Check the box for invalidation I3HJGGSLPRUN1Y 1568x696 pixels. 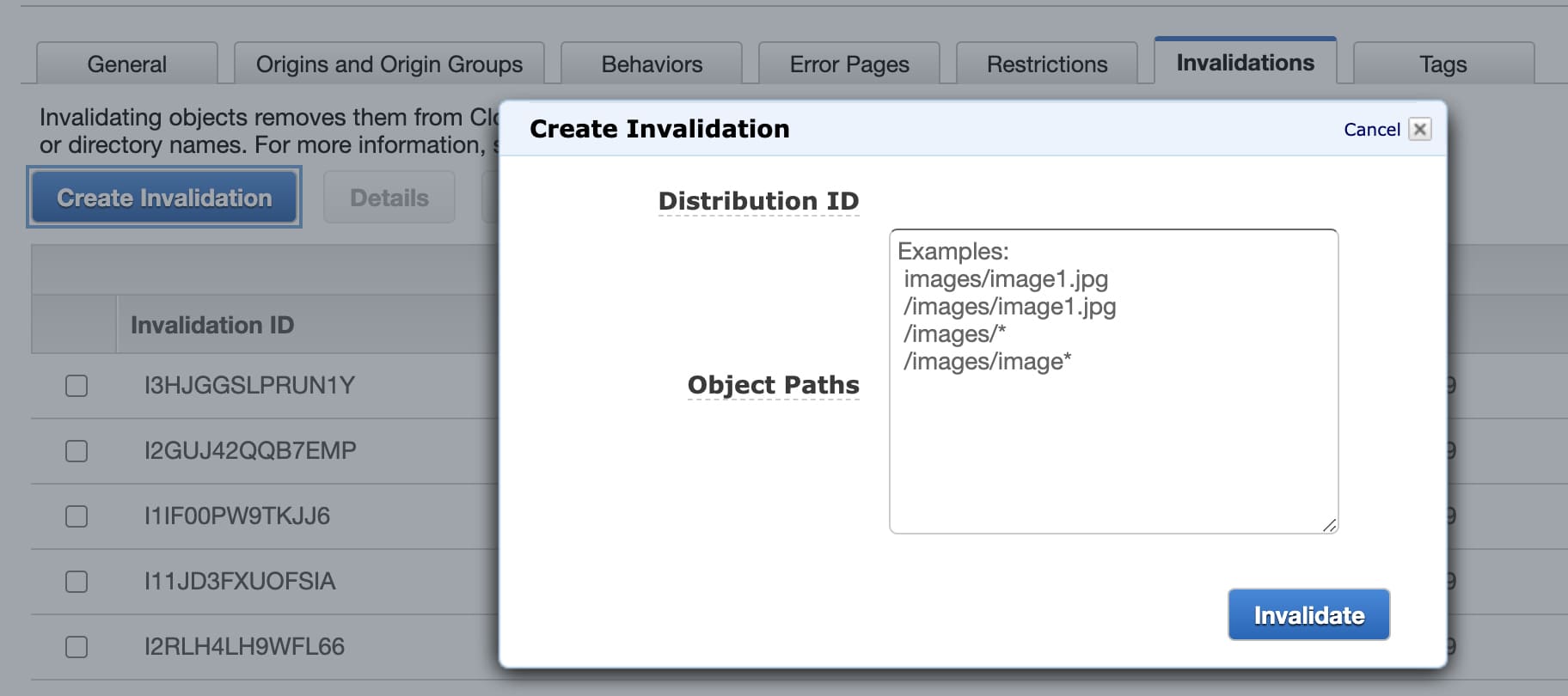pos(77,386)
